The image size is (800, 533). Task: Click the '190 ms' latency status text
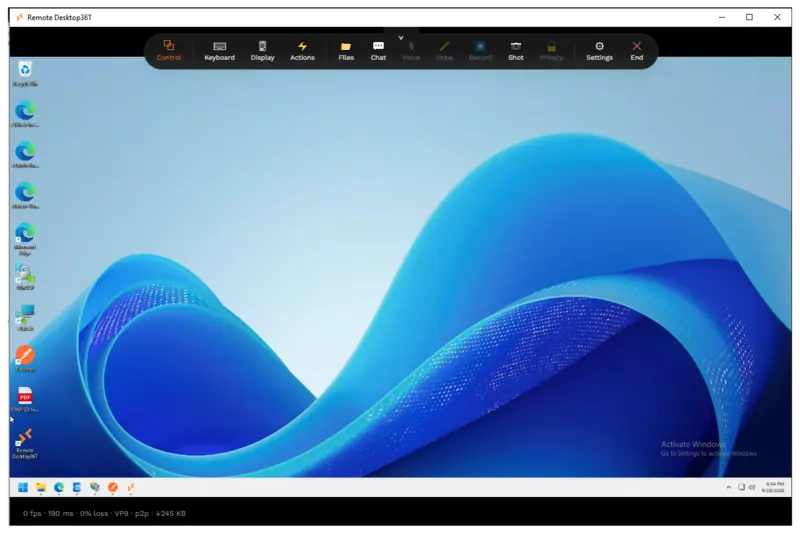point(61,514)
